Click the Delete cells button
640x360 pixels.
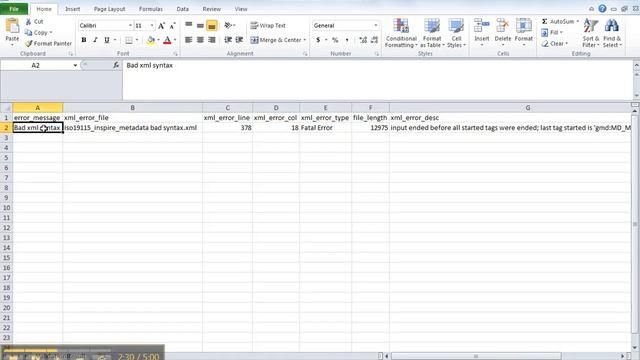click(x=502, y=32)
